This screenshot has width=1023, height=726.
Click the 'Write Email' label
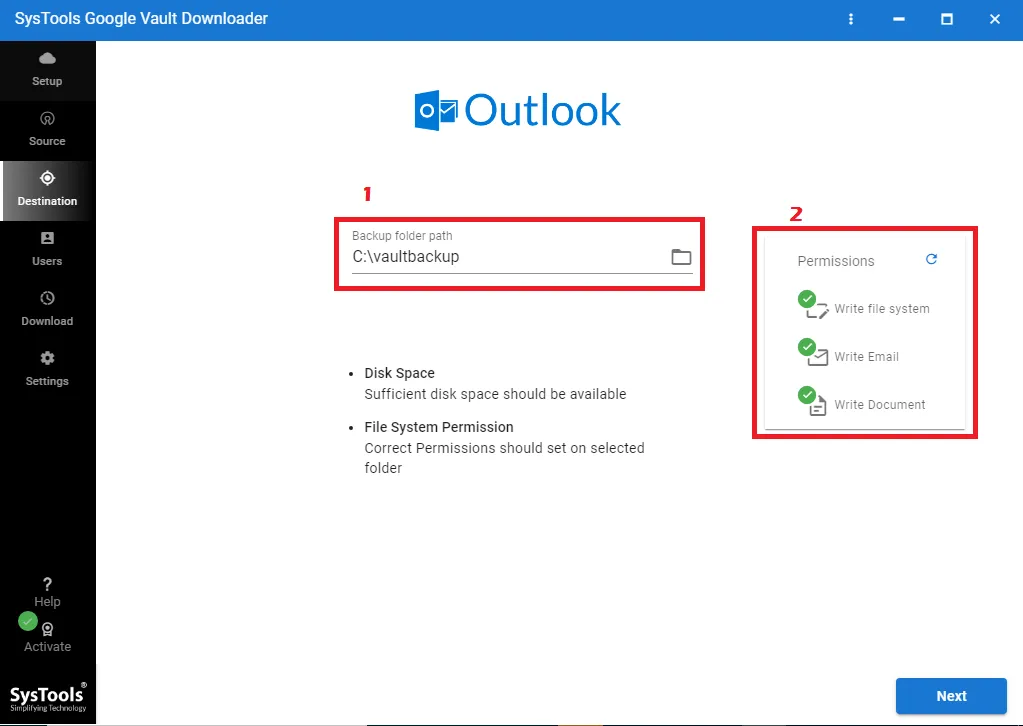coord(866,357)
